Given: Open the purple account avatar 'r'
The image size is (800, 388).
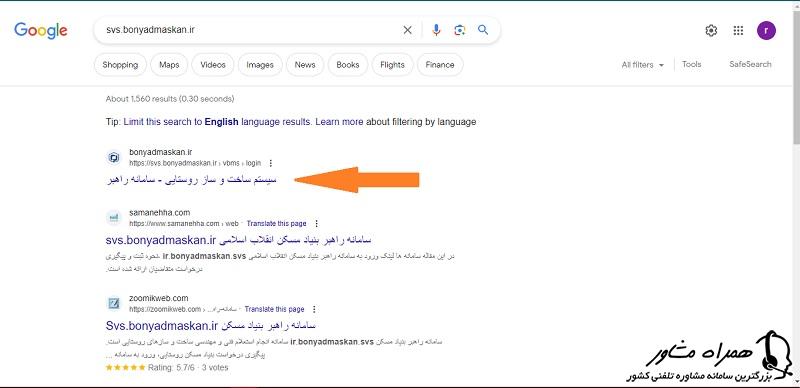Looking at the screenshot, I should point(766,31).
